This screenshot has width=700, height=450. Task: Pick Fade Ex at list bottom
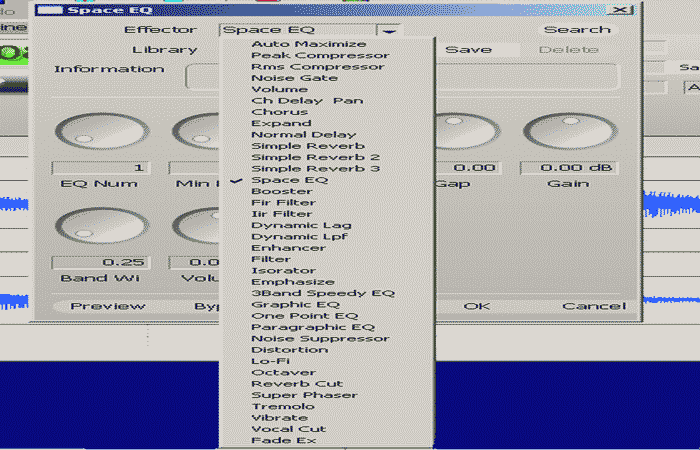tap(281, 441)
